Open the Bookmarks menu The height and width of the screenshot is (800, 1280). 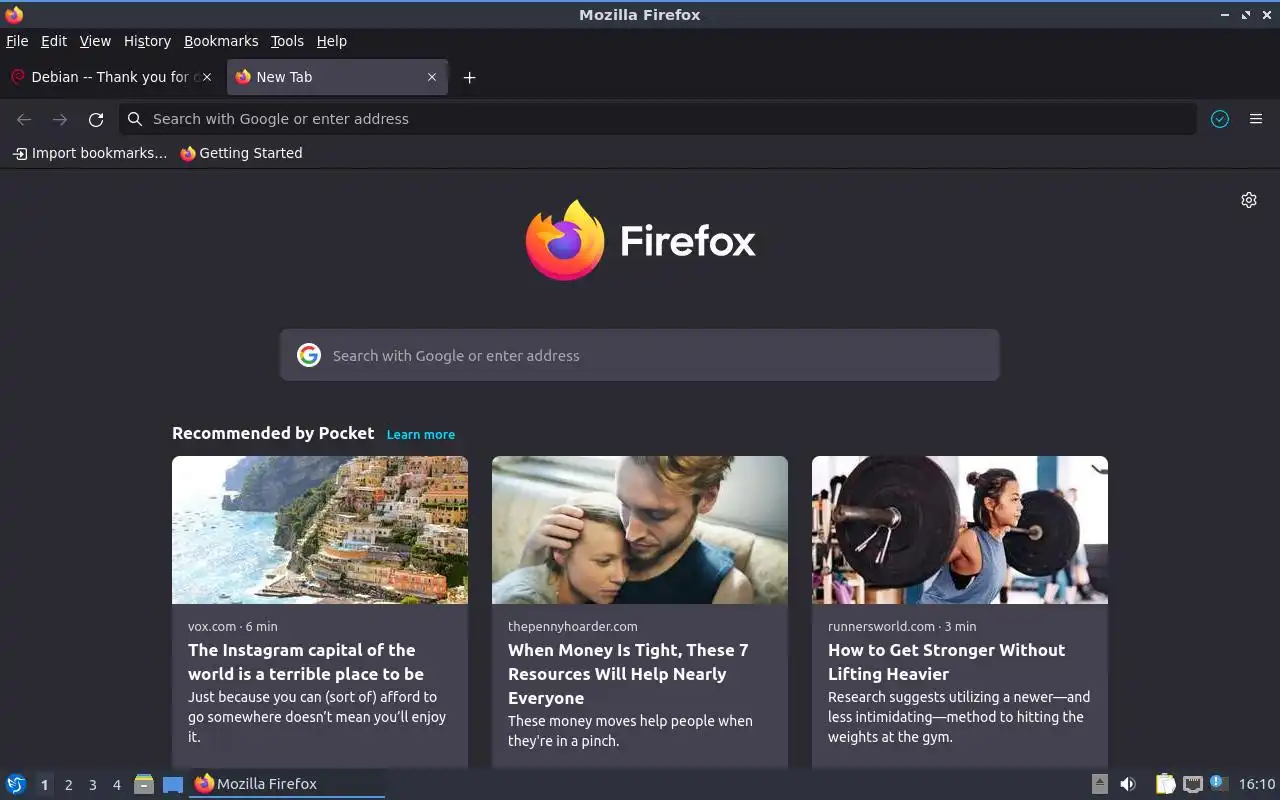(221, 41)
